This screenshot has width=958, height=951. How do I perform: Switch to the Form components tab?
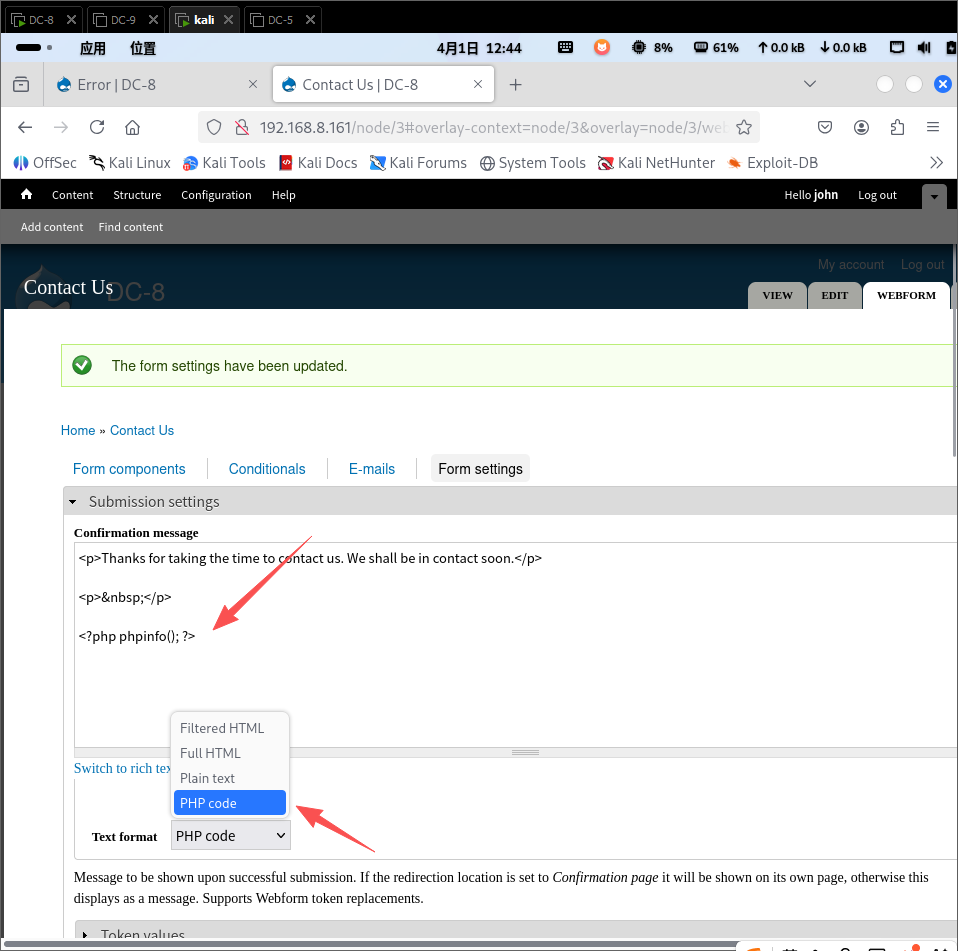click(129, 469)
